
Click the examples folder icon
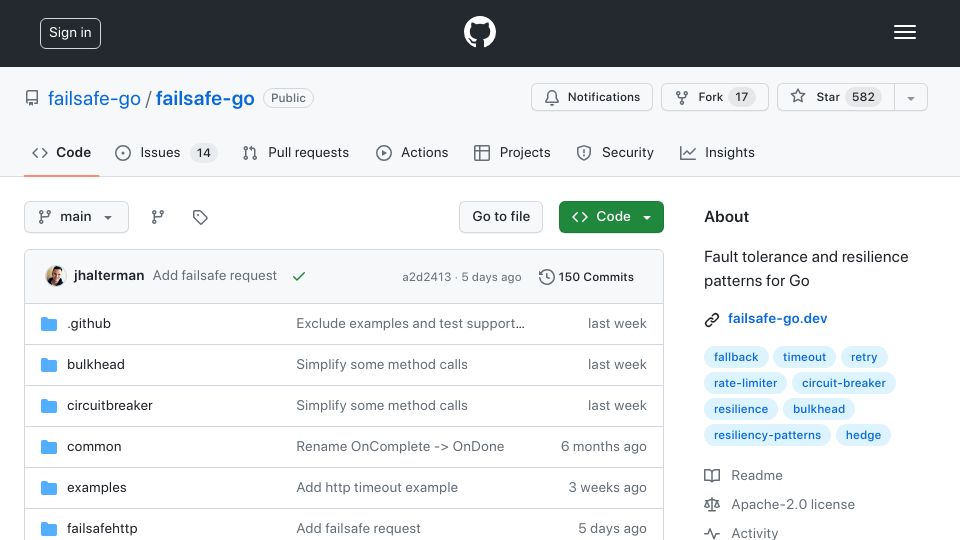pyautogui.click(x=49, y=488)
